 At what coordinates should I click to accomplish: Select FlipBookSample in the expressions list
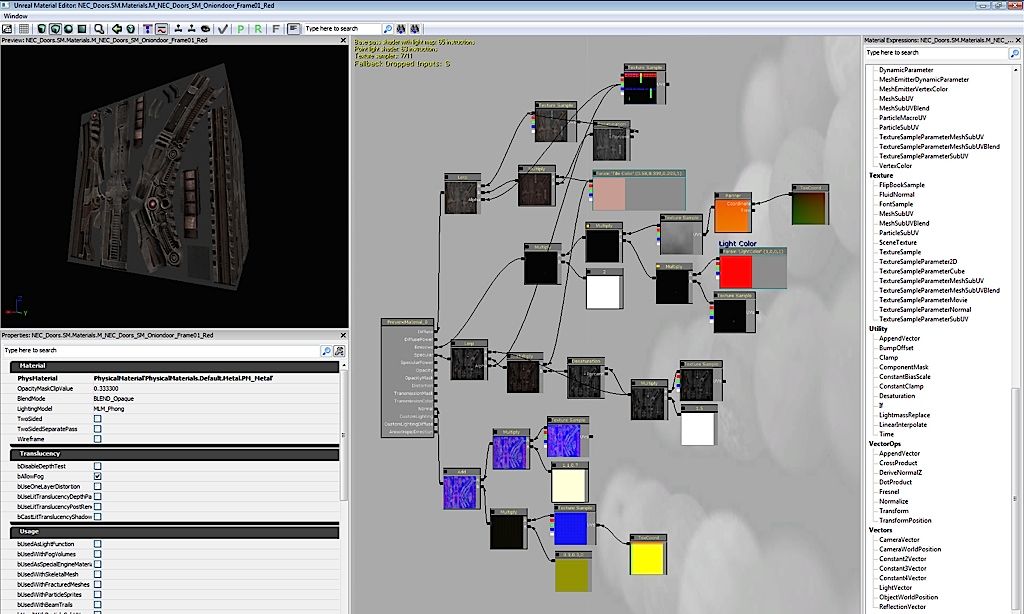pyautogui.click(x=902, y=185)
